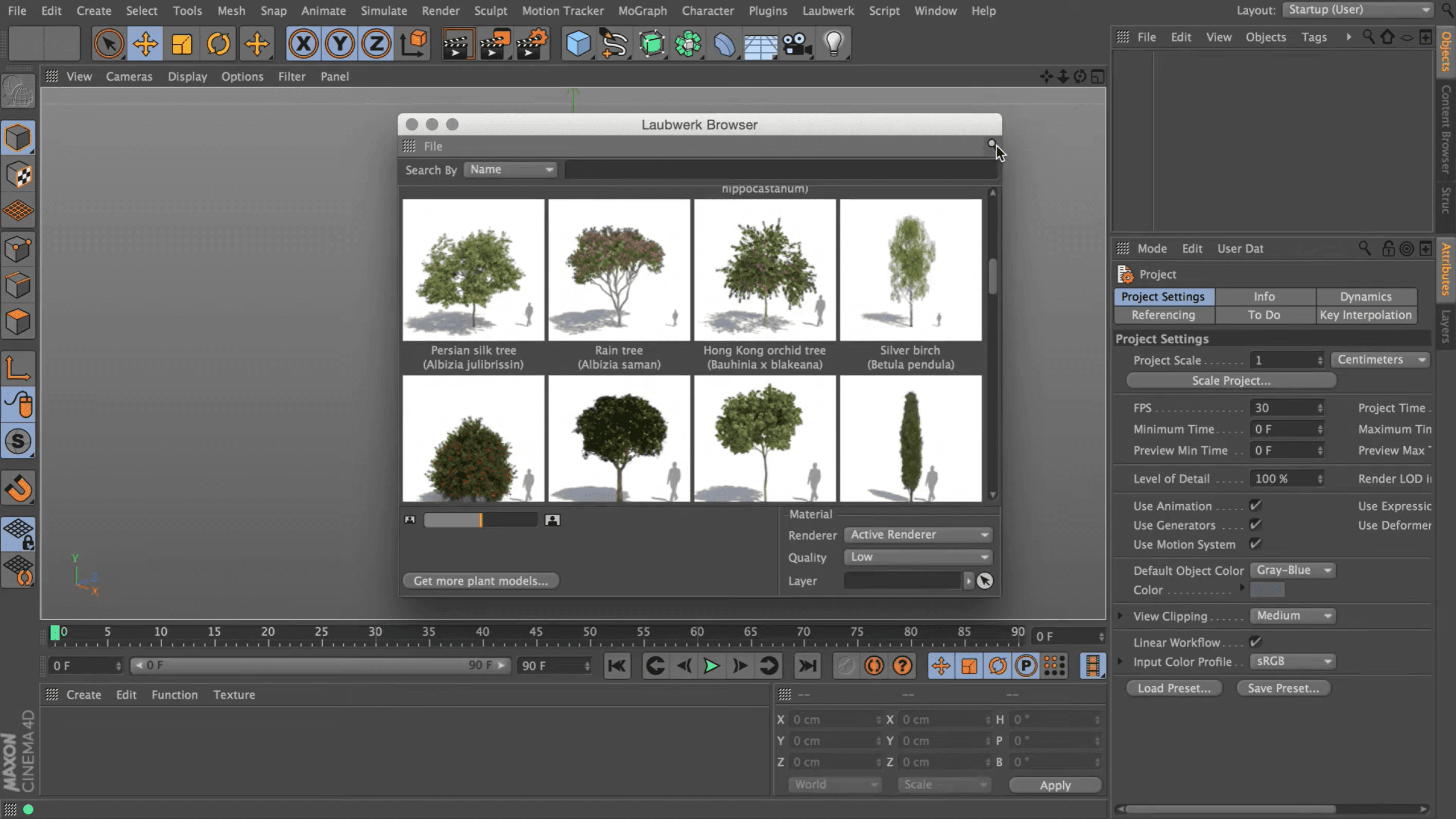Click the Cube primitive icon

[578, 43]
